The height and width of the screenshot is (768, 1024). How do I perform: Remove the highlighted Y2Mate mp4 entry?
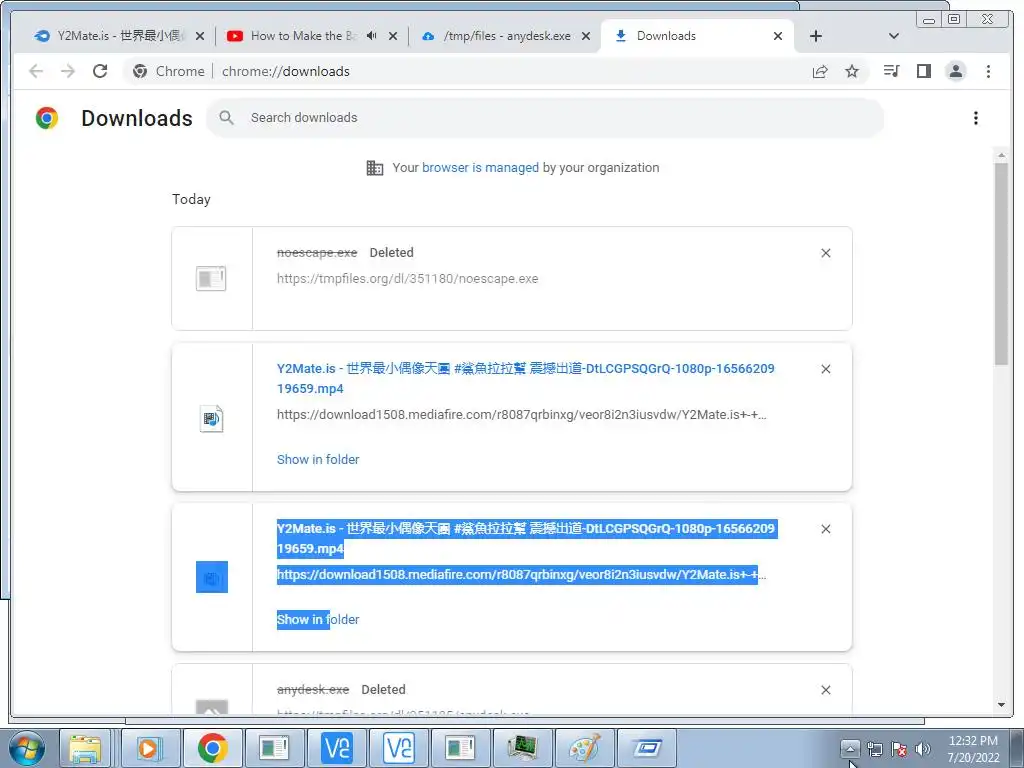[825, 529]
